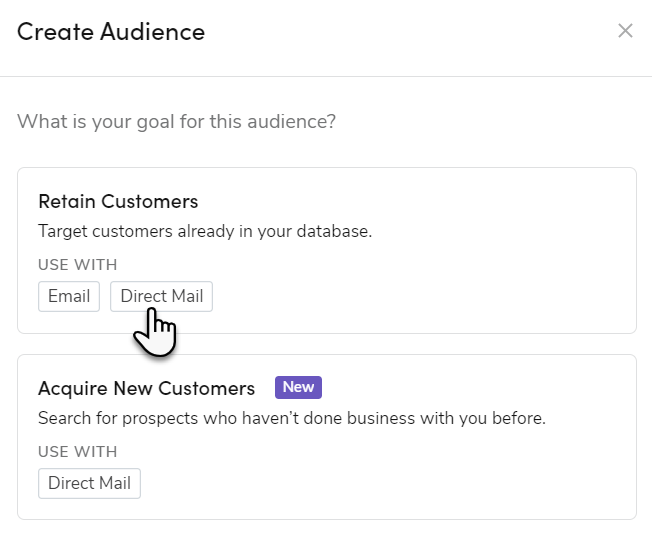Image resolution: width=652 pixels, height=538 pixels.
Task: Click Direct Mail tag under Acquire New Customers
Action: (x=89, y=483)
